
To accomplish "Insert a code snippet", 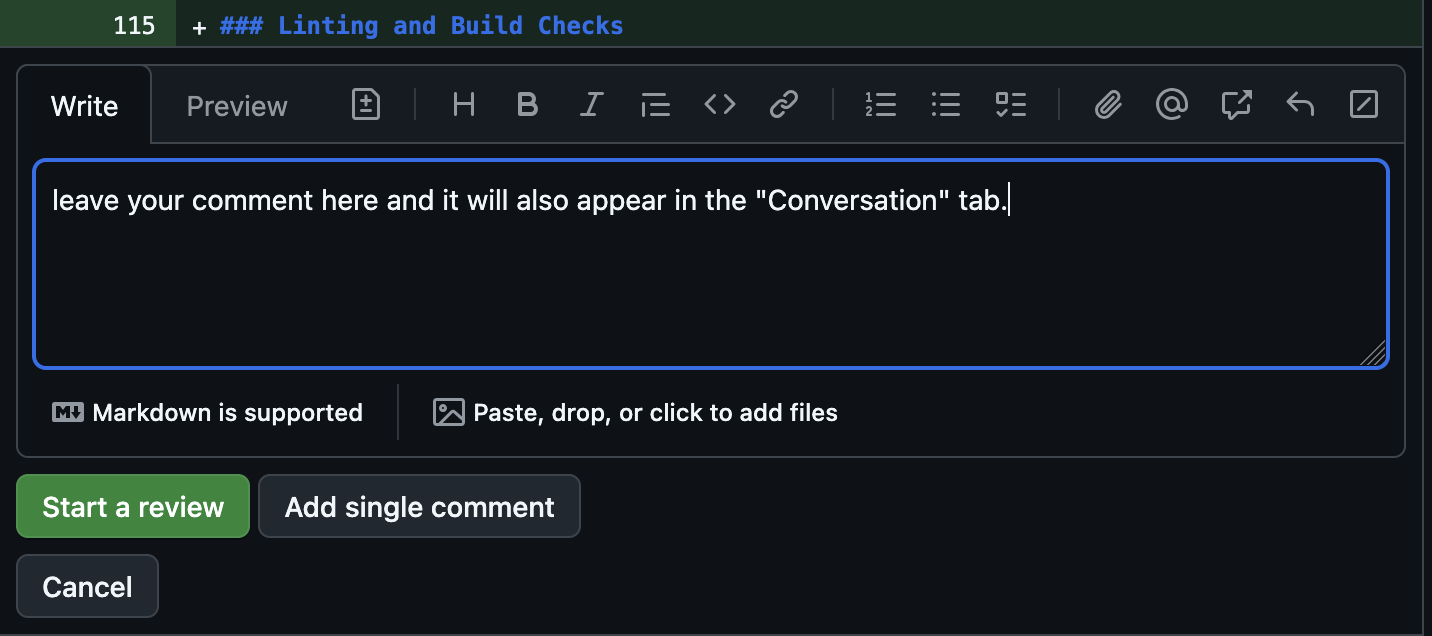I will (719, 104).
